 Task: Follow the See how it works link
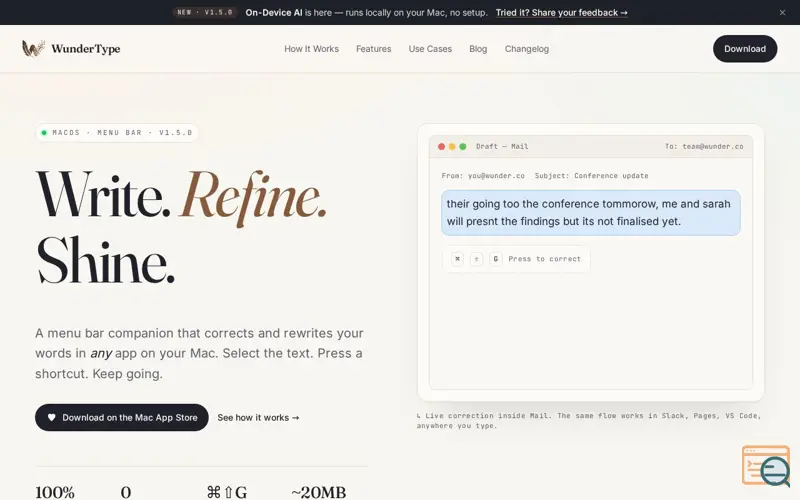click(x=258, y=417)
